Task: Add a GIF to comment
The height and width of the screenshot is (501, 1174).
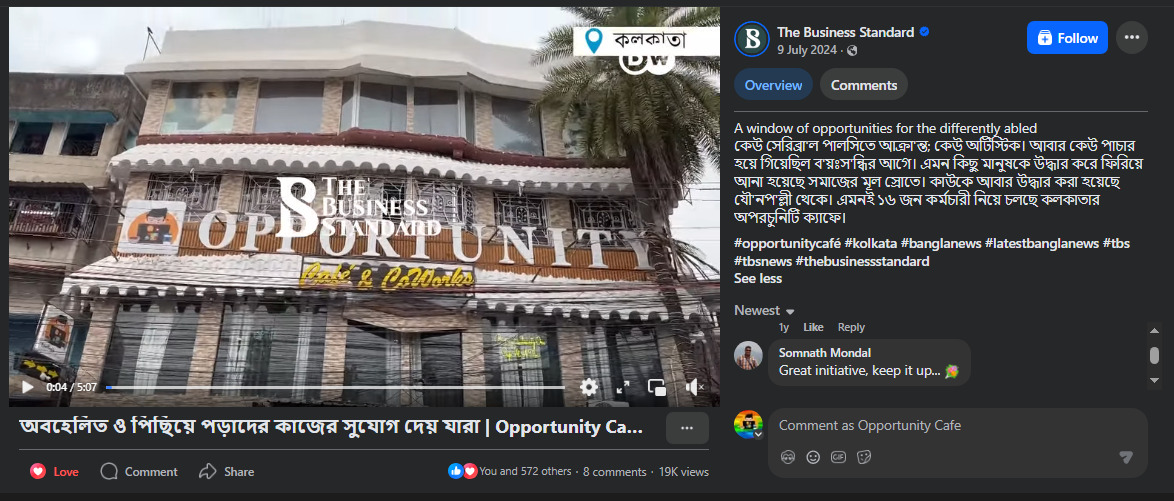Action: tap(838, 457)
